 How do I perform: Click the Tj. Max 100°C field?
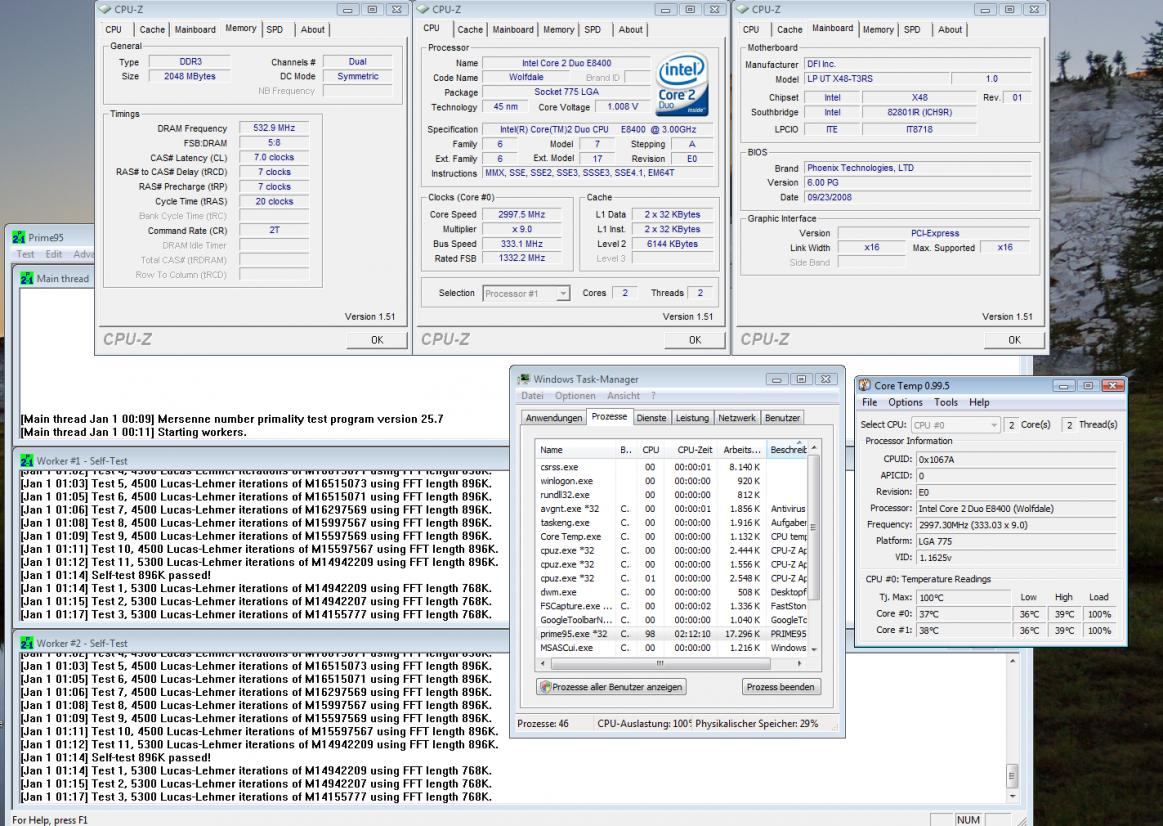point(963,598)
